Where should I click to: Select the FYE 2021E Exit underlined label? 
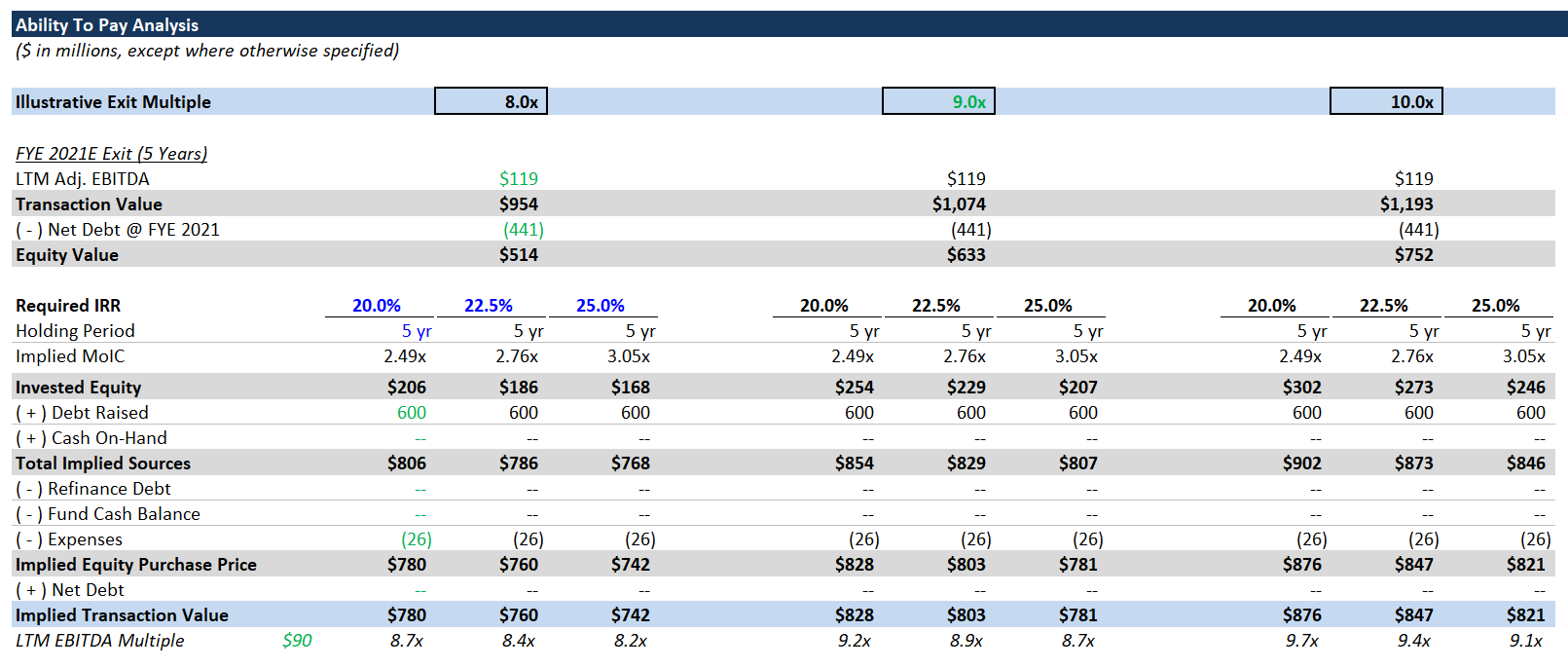tap(111, 154)
